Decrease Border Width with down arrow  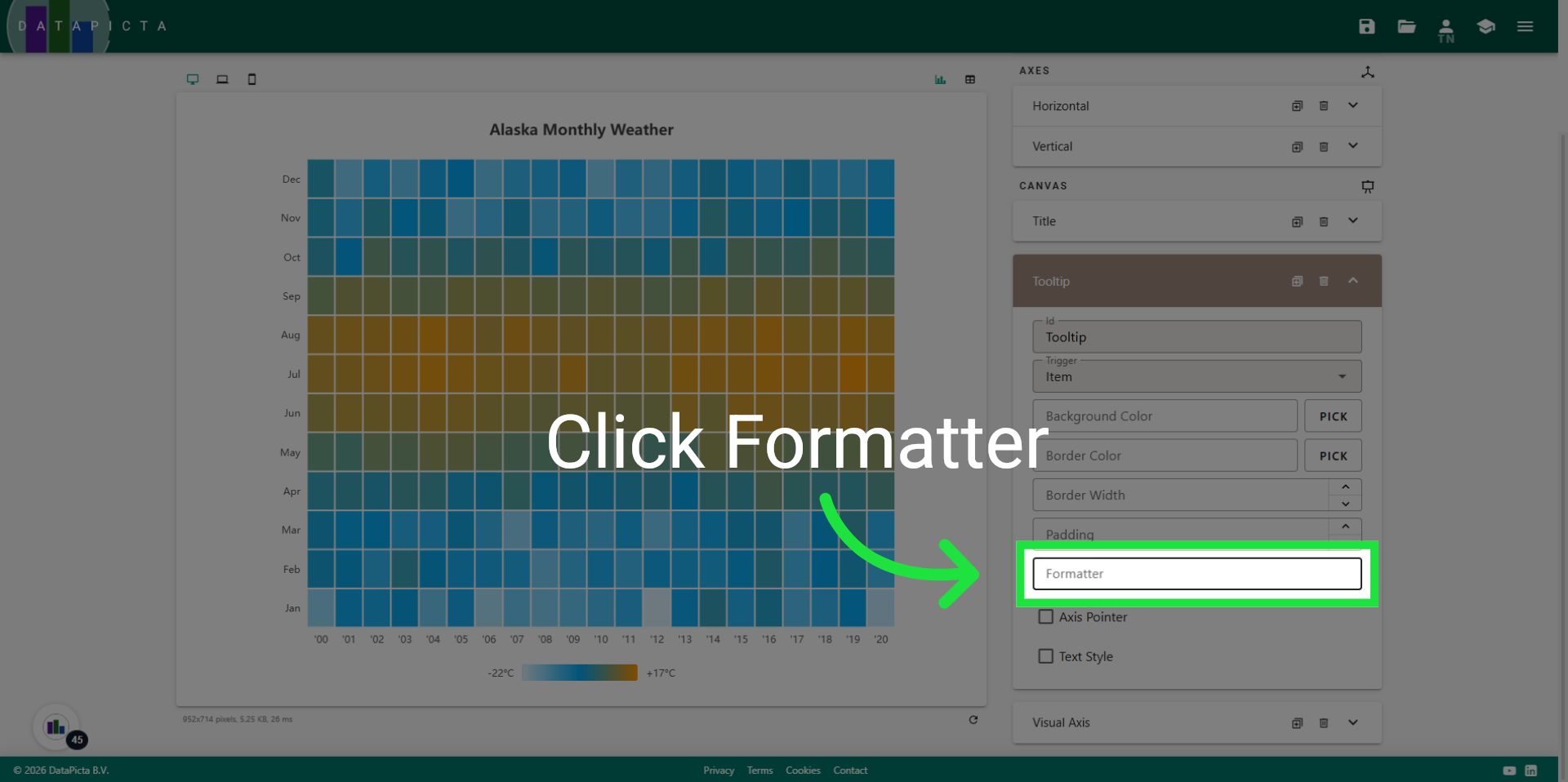[1345, 504]
